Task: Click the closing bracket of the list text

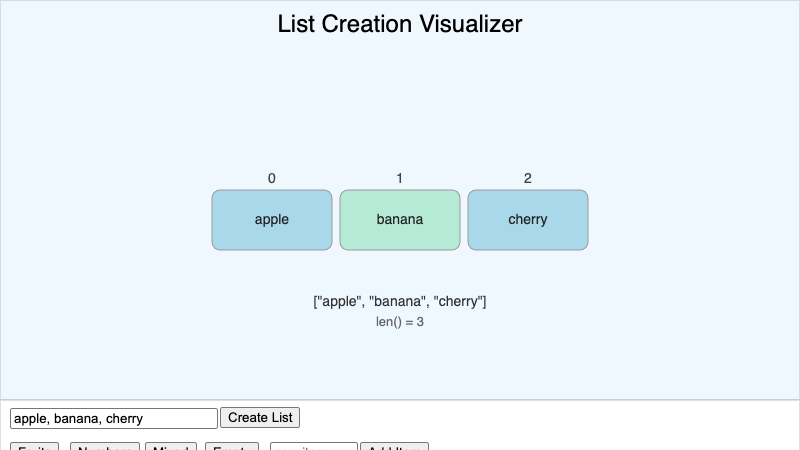Action: [x=484, y=301]
